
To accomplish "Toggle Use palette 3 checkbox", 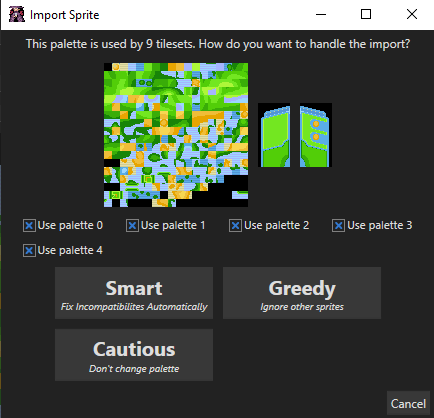I will pos(338,226).
